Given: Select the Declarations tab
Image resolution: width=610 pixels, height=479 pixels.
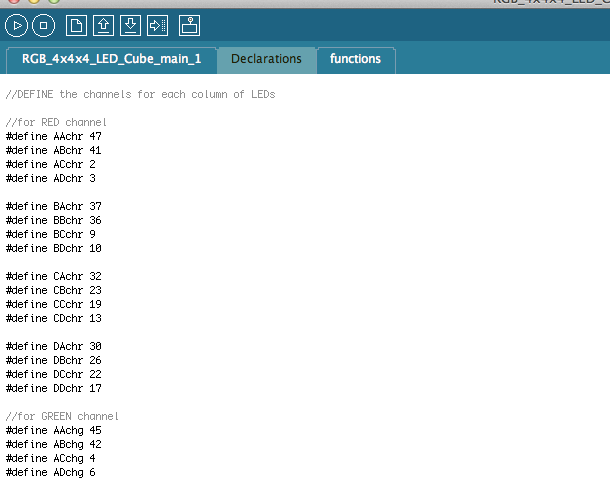Looking at the screenshot, I should [266, 60].
